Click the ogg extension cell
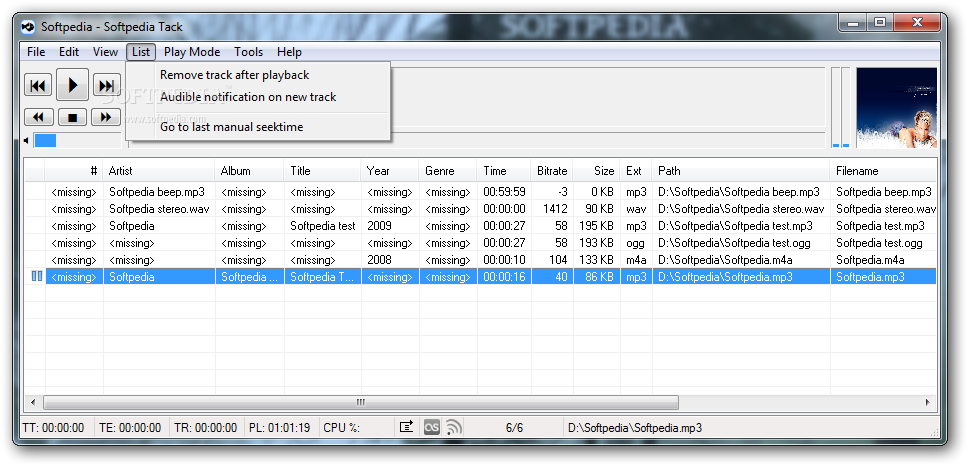The height and width of the screenshot is (466, 968). (x=636, y=243)
